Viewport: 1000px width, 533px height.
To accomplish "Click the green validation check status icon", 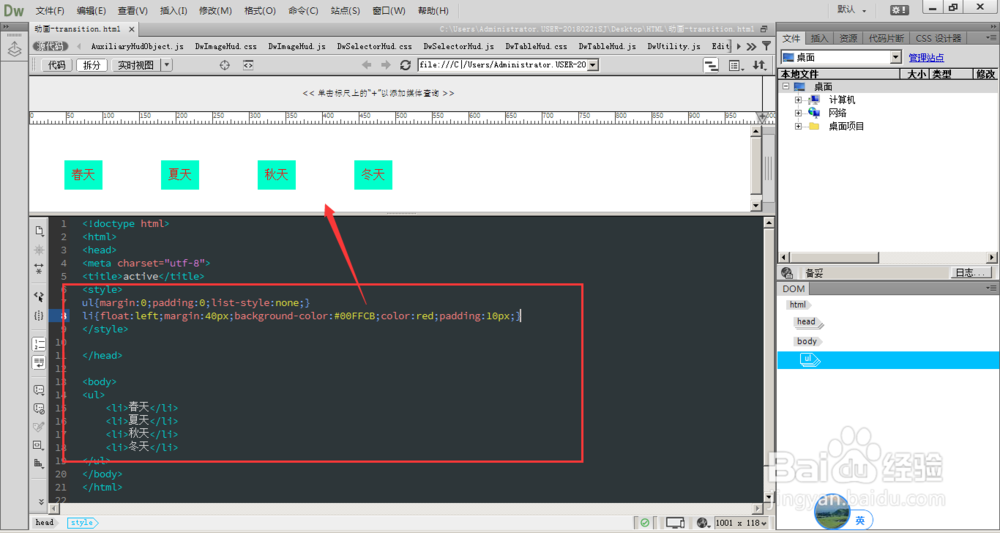I will tap(645, 523).
